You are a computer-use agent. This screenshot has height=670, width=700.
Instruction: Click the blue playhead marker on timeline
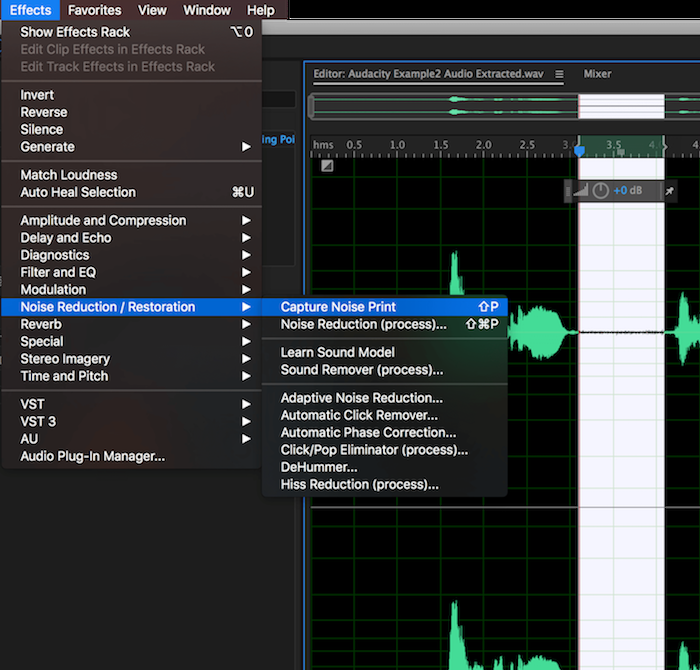point(579,149)
